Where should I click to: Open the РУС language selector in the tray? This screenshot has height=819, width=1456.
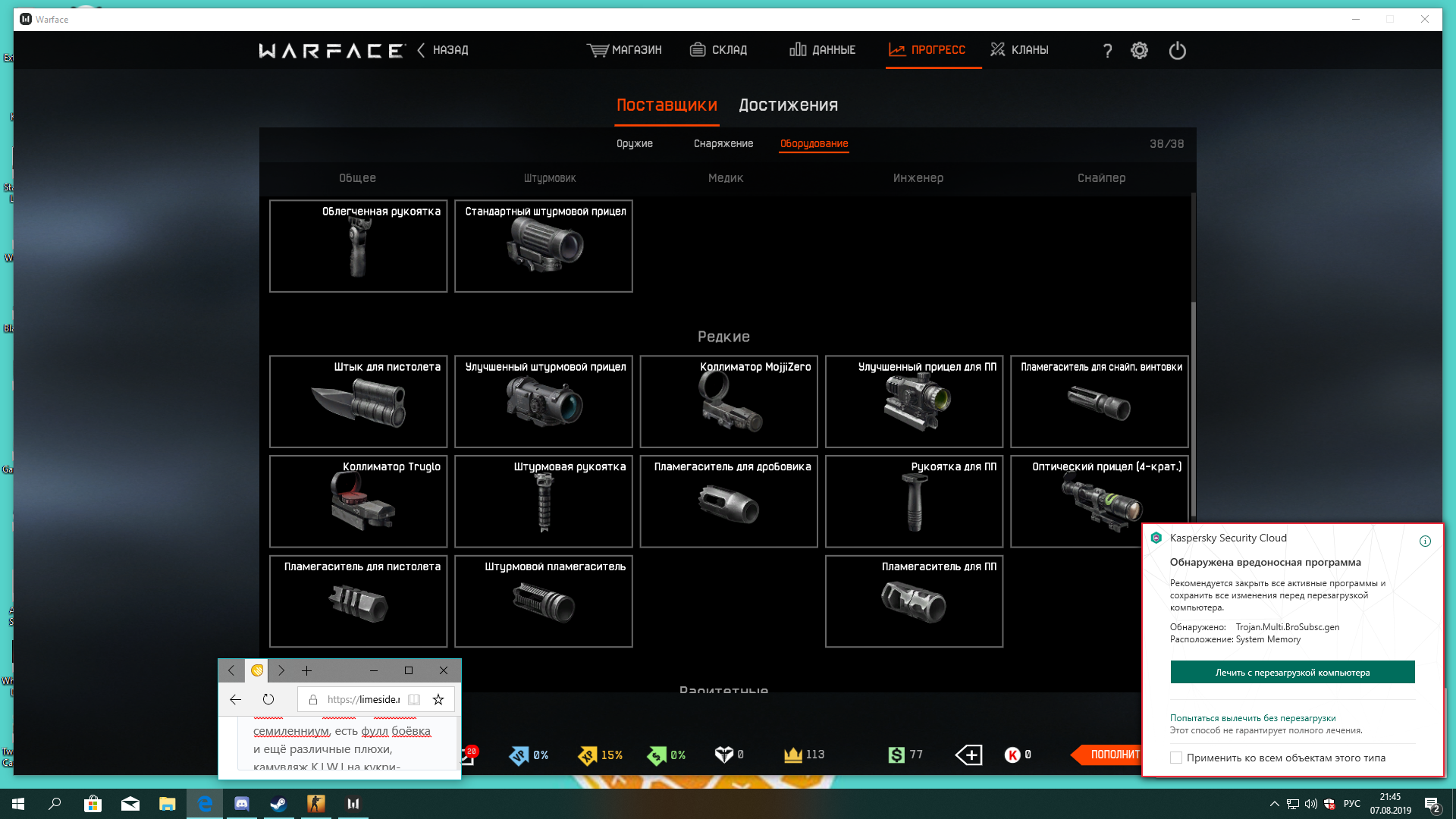click(1351, 804)
